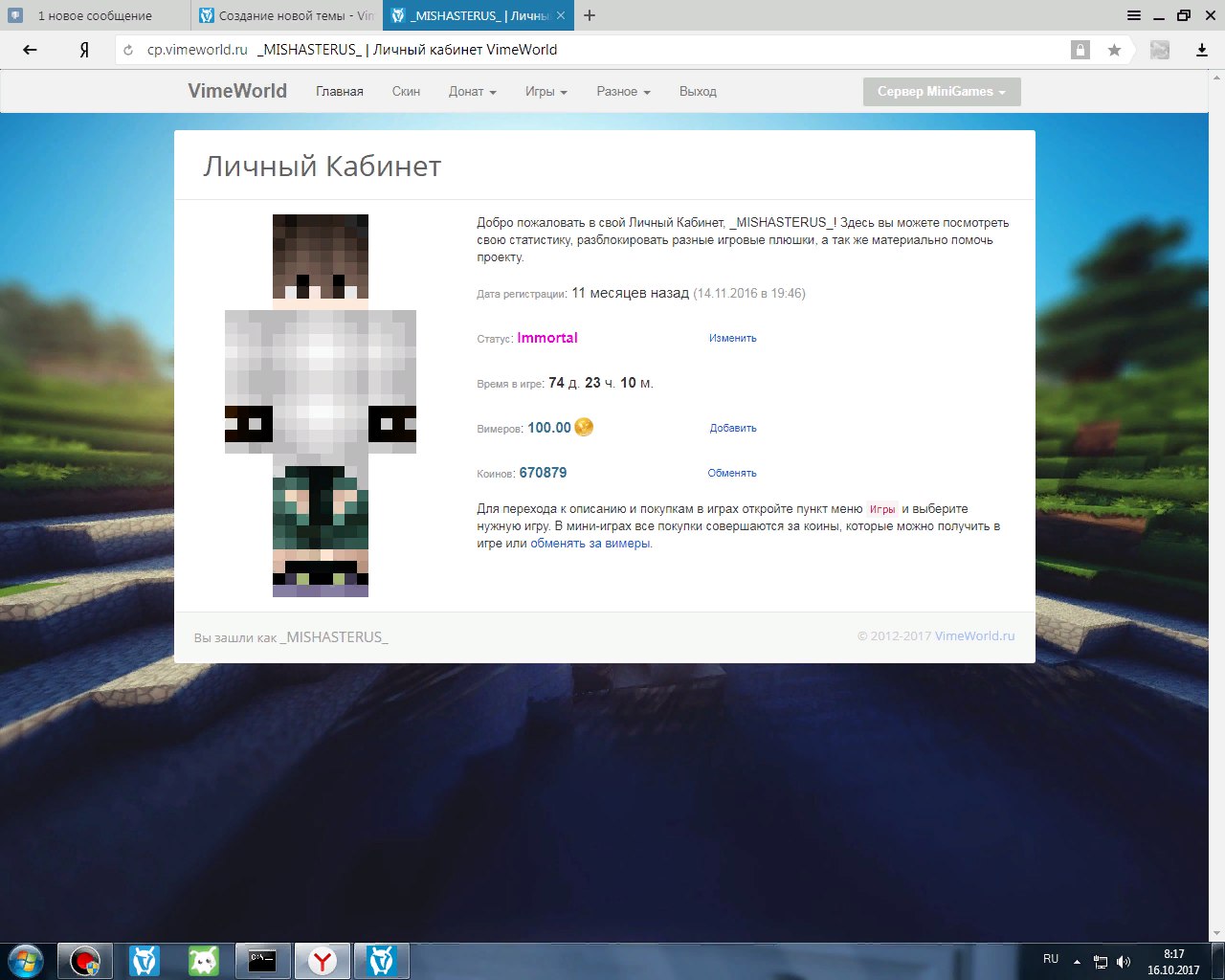Viewport: 1225px width, 980px height.
Task: Open the Windows Start button
Action: 25,960
